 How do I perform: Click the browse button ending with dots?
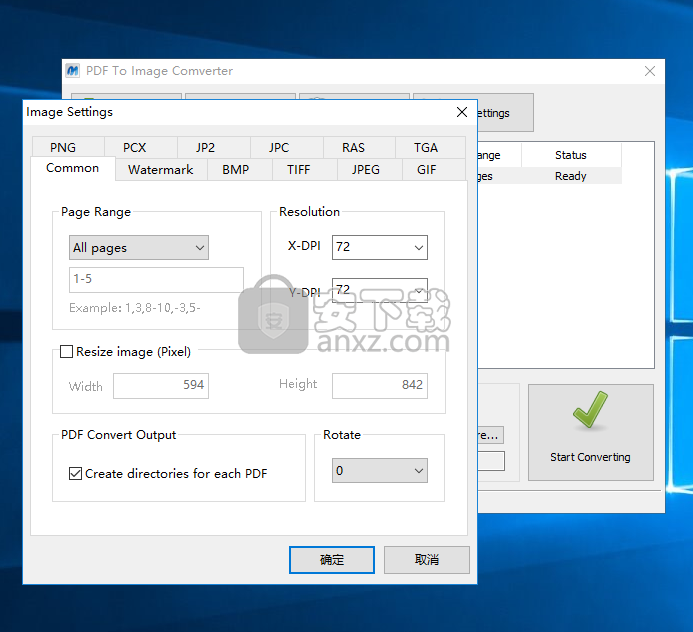[491, 435]
